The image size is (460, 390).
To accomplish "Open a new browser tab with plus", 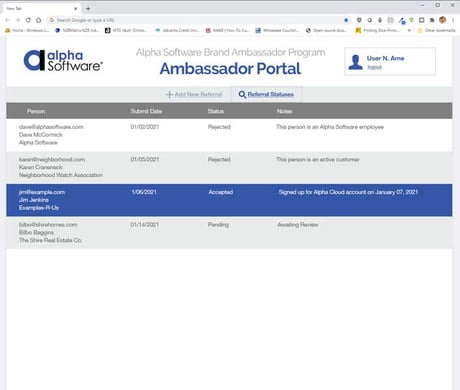I will (x=88, y=8).
